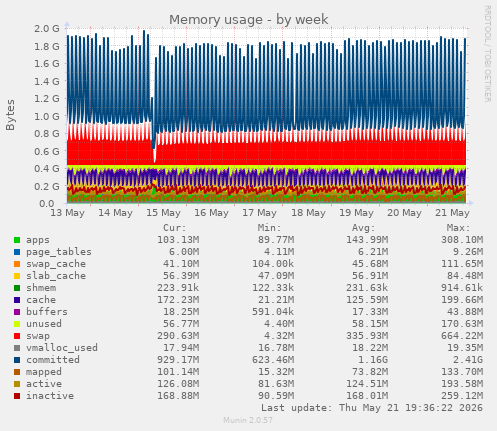Click the '13 May' x-axis label

[x=68, y=213]
